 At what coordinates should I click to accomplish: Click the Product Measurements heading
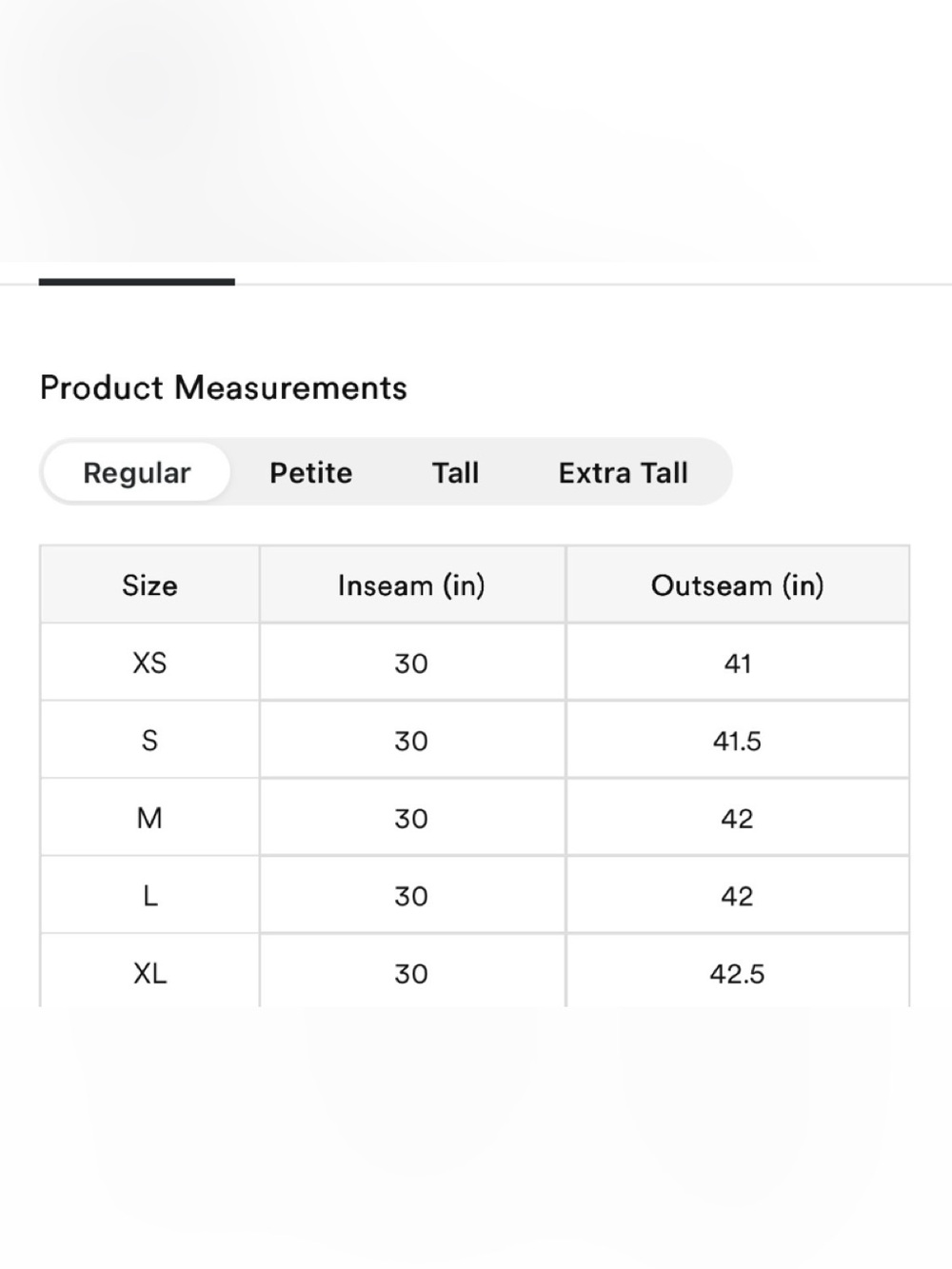(224, 387)
